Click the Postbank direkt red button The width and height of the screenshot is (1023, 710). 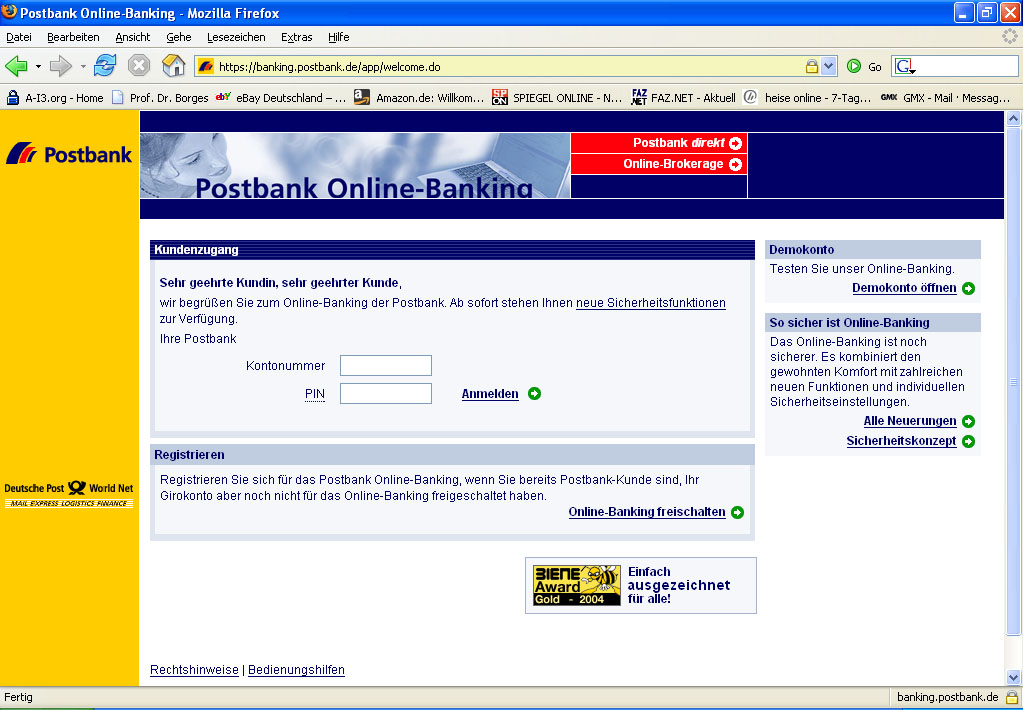659,143
